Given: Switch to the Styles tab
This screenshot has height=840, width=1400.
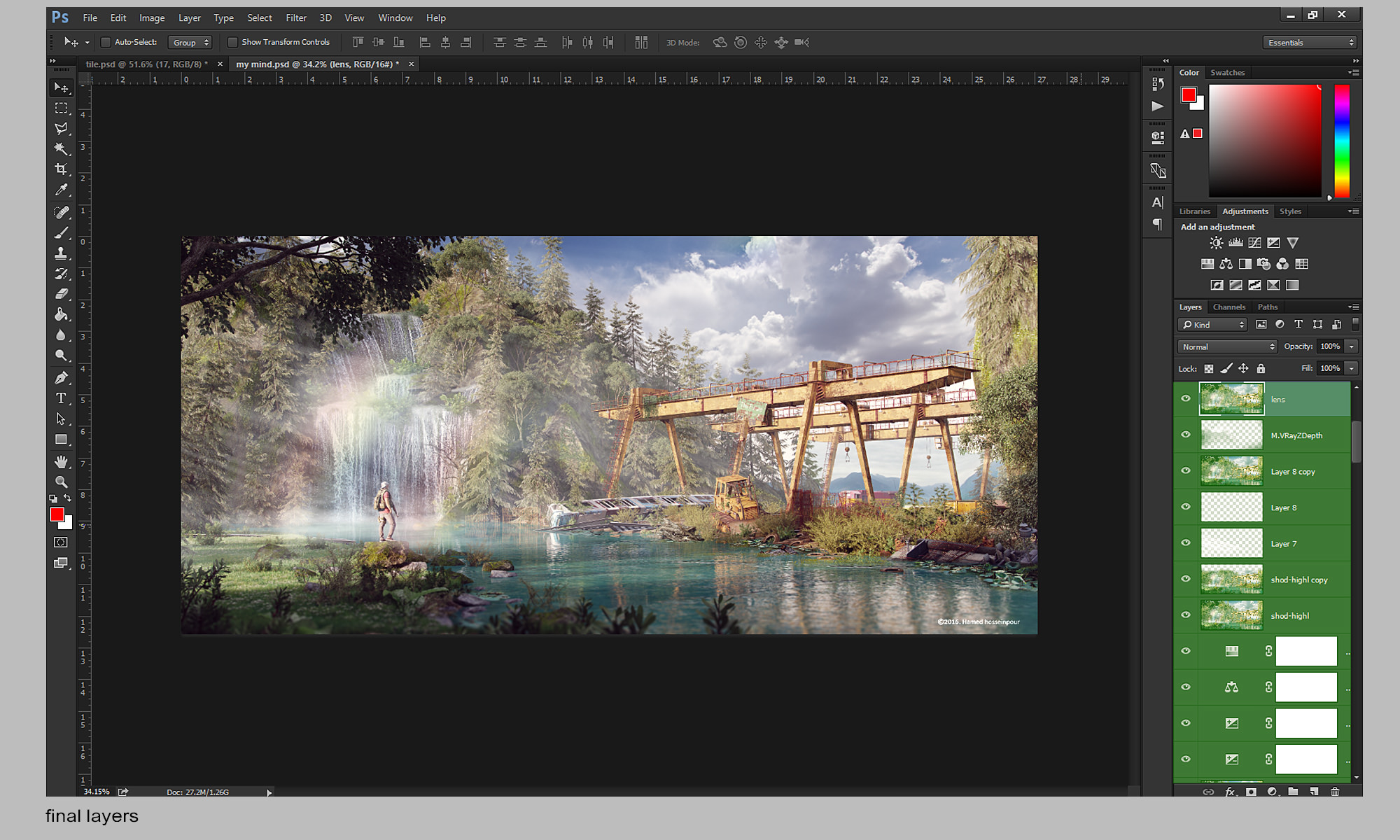Looking at the screenshot, I should point(1290,211).
